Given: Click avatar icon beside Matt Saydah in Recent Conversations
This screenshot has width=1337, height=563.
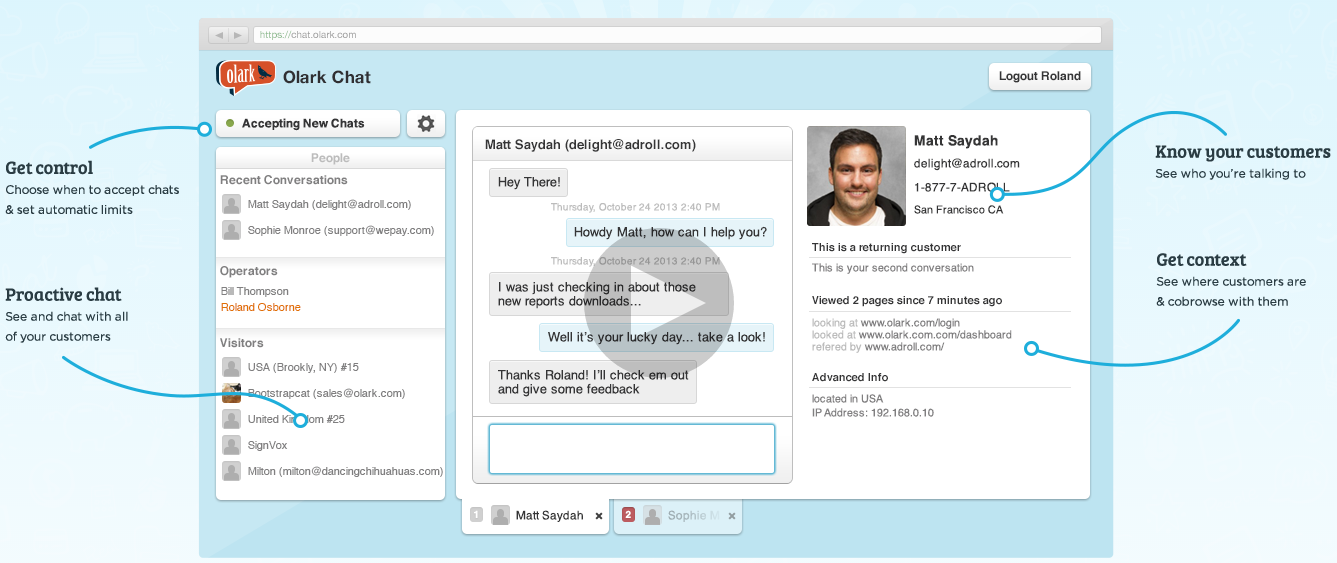Looking at the screenshot, I should [x=232, y=204].
